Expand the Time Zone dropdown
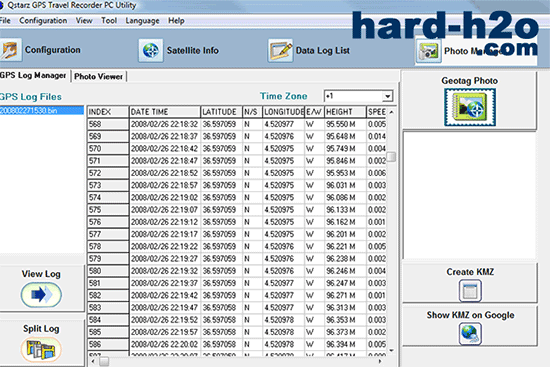The height and width of the screenshot is (367, 550). pos(387,96)
